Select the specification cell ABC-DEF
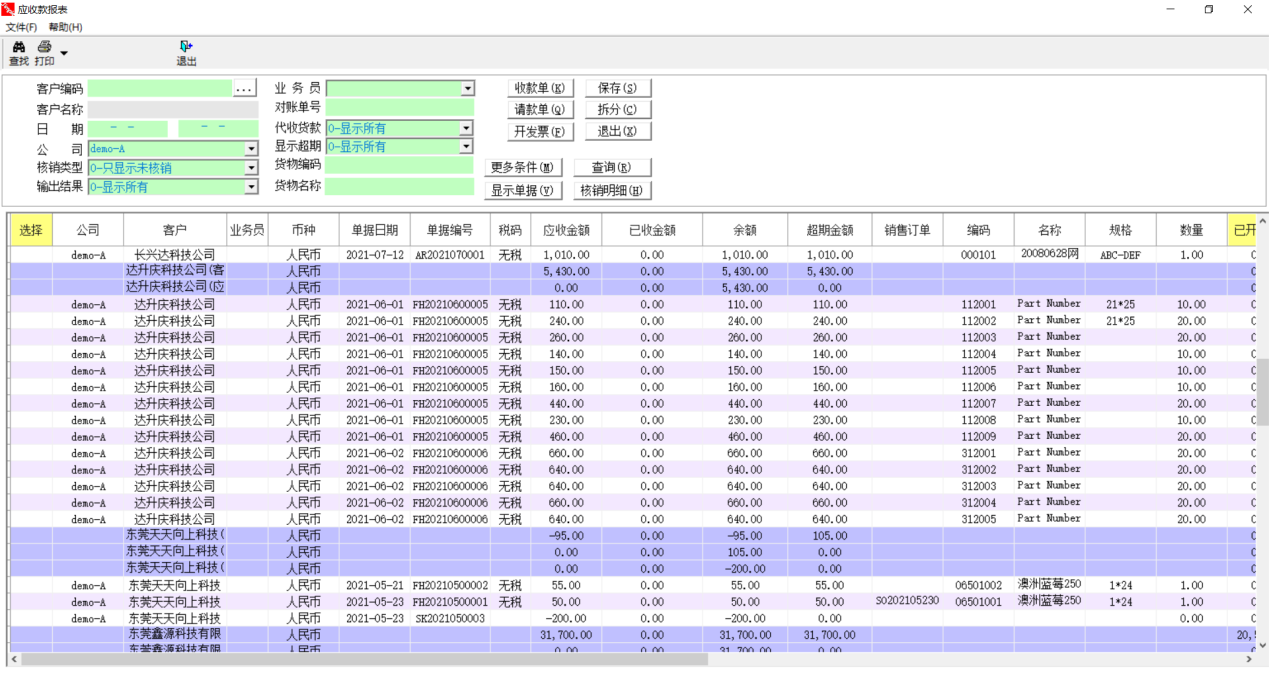The height and width of the screenshot is (681, 1269). (x=1121, y=255)
